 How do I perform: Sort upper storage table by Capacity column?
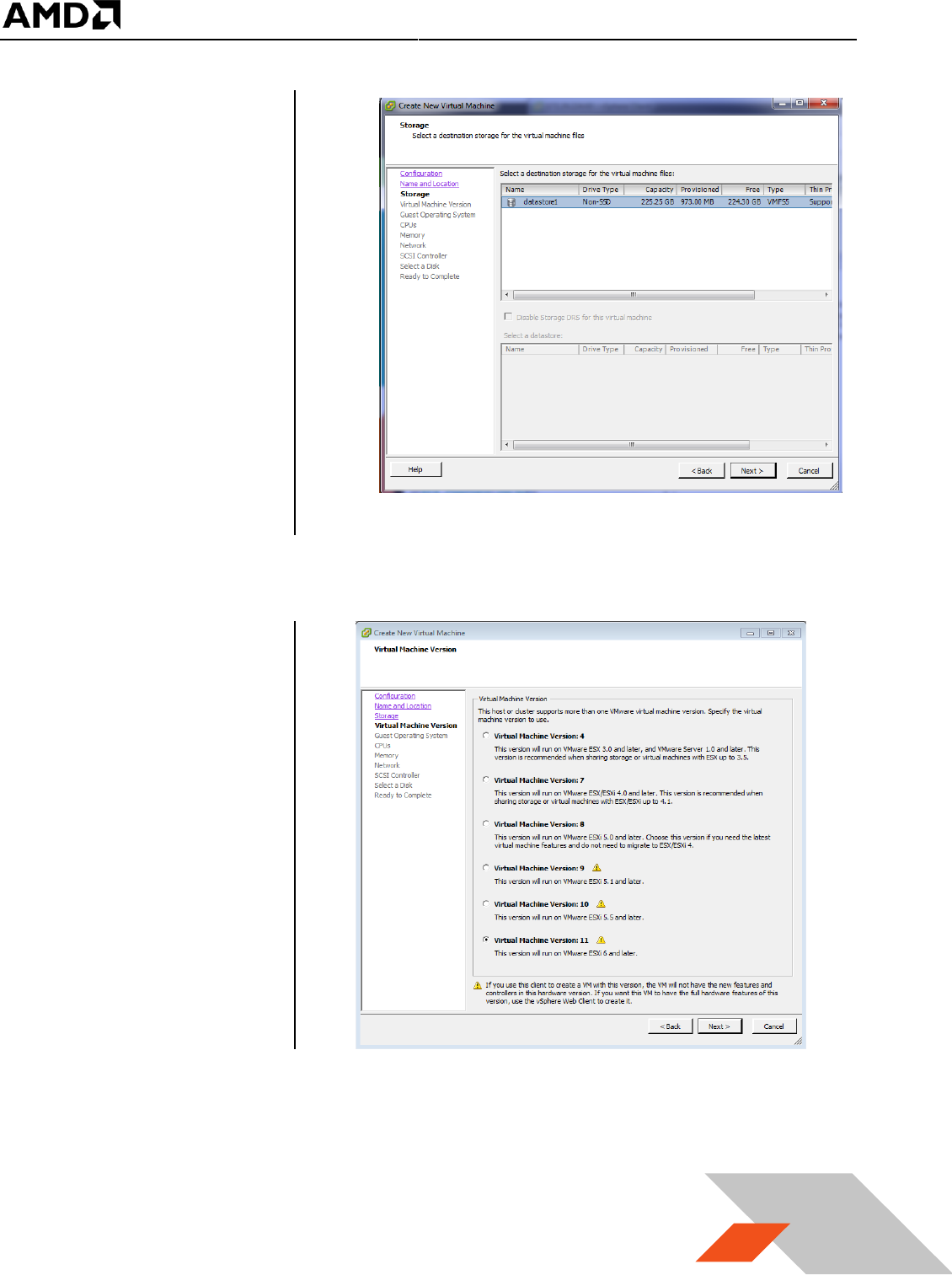650,190
